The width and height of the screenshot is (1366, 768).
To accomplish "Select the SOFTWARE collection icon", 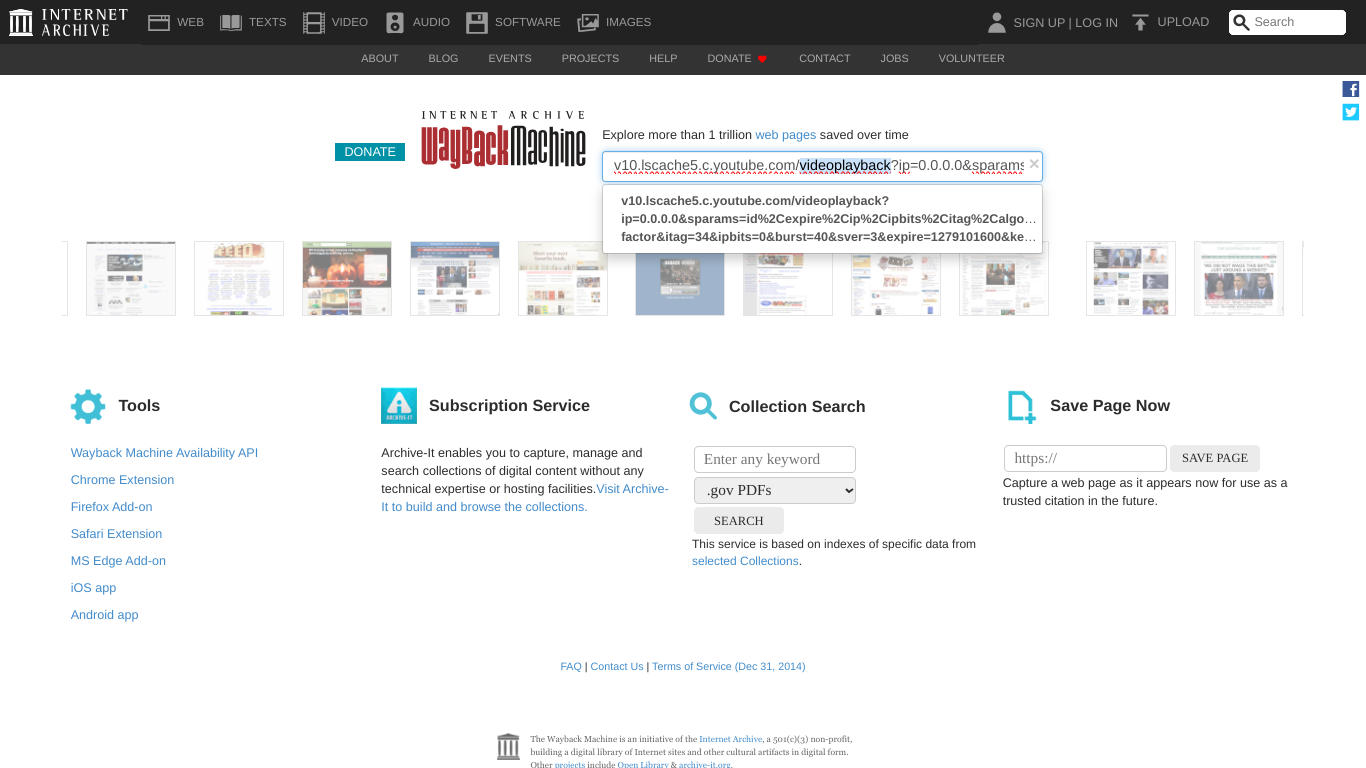I will (x=478, y=21).
